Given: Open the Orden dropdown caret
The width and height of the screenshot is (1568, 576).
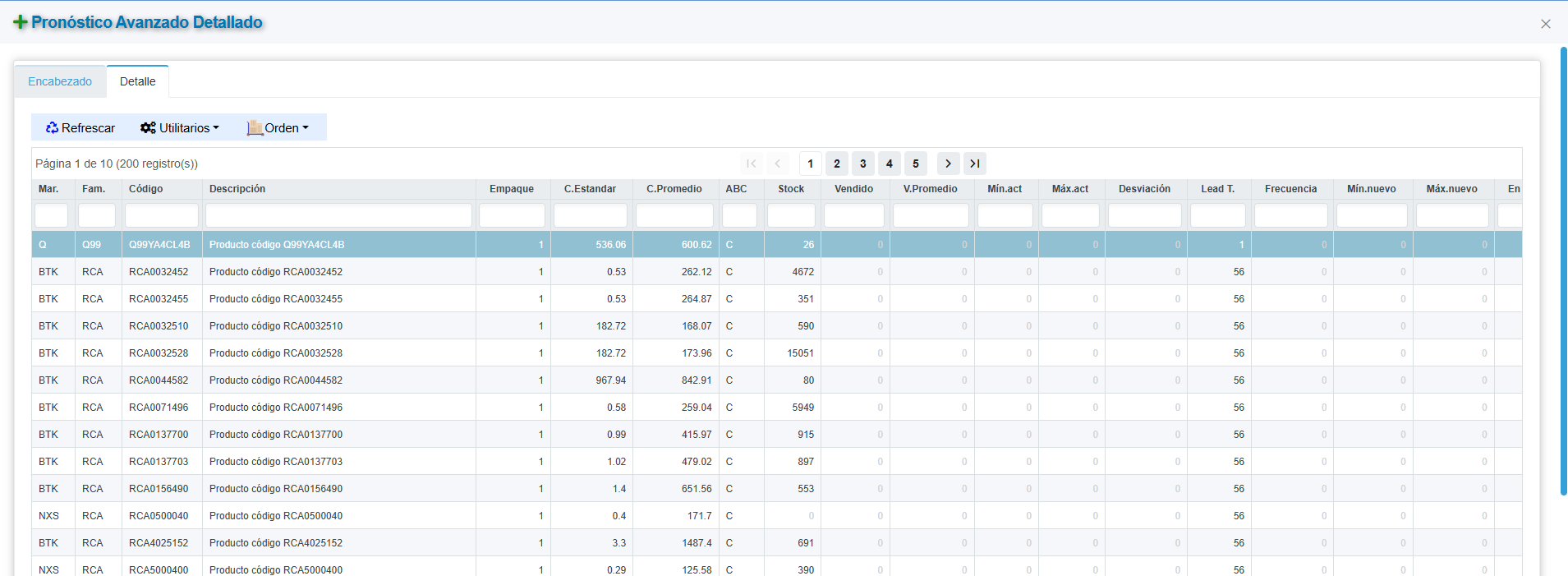Looking at the screenshot, I should pyautogui.click(x=306, y=127).
